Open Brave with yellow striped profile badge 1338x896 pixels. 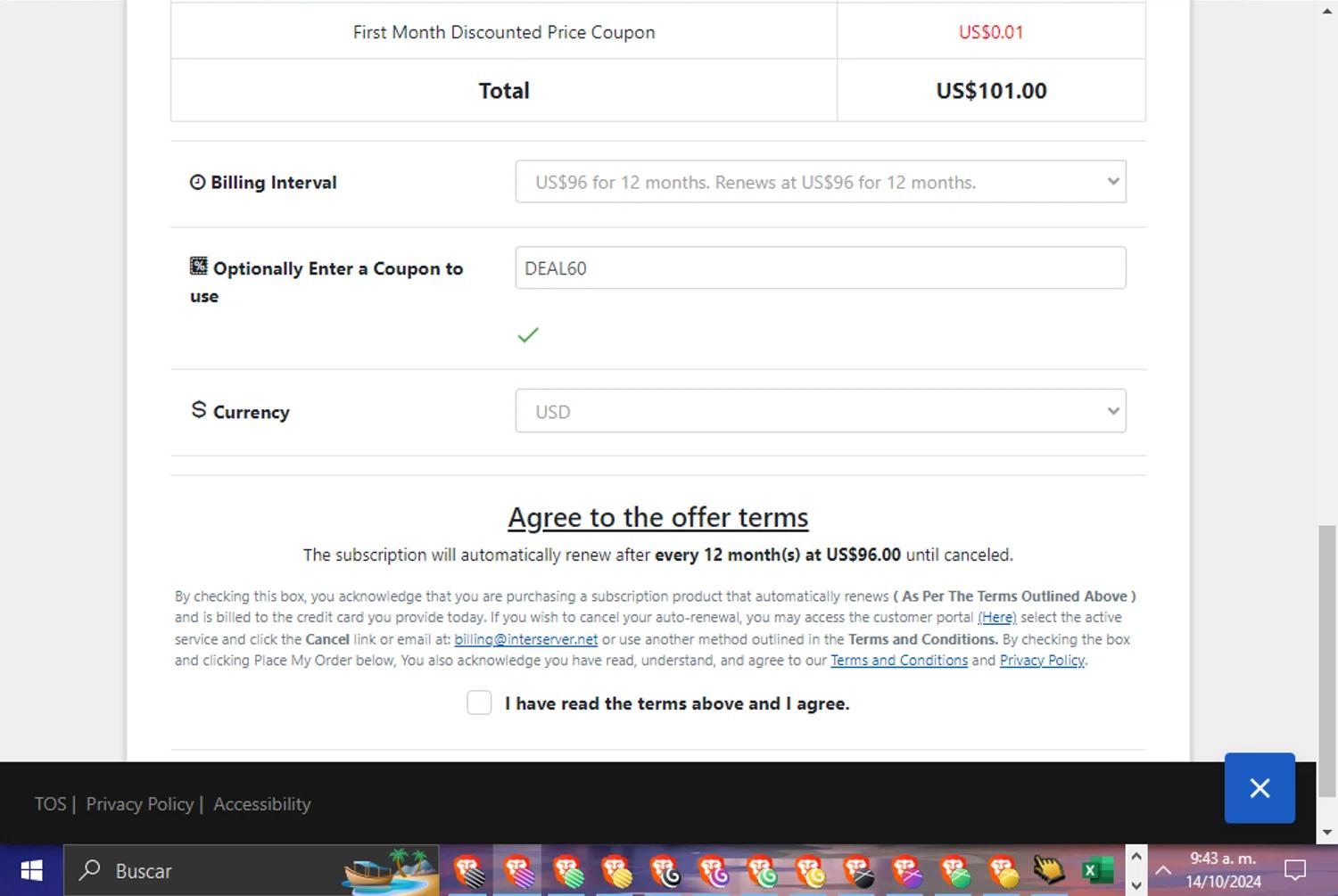[615, 871]
